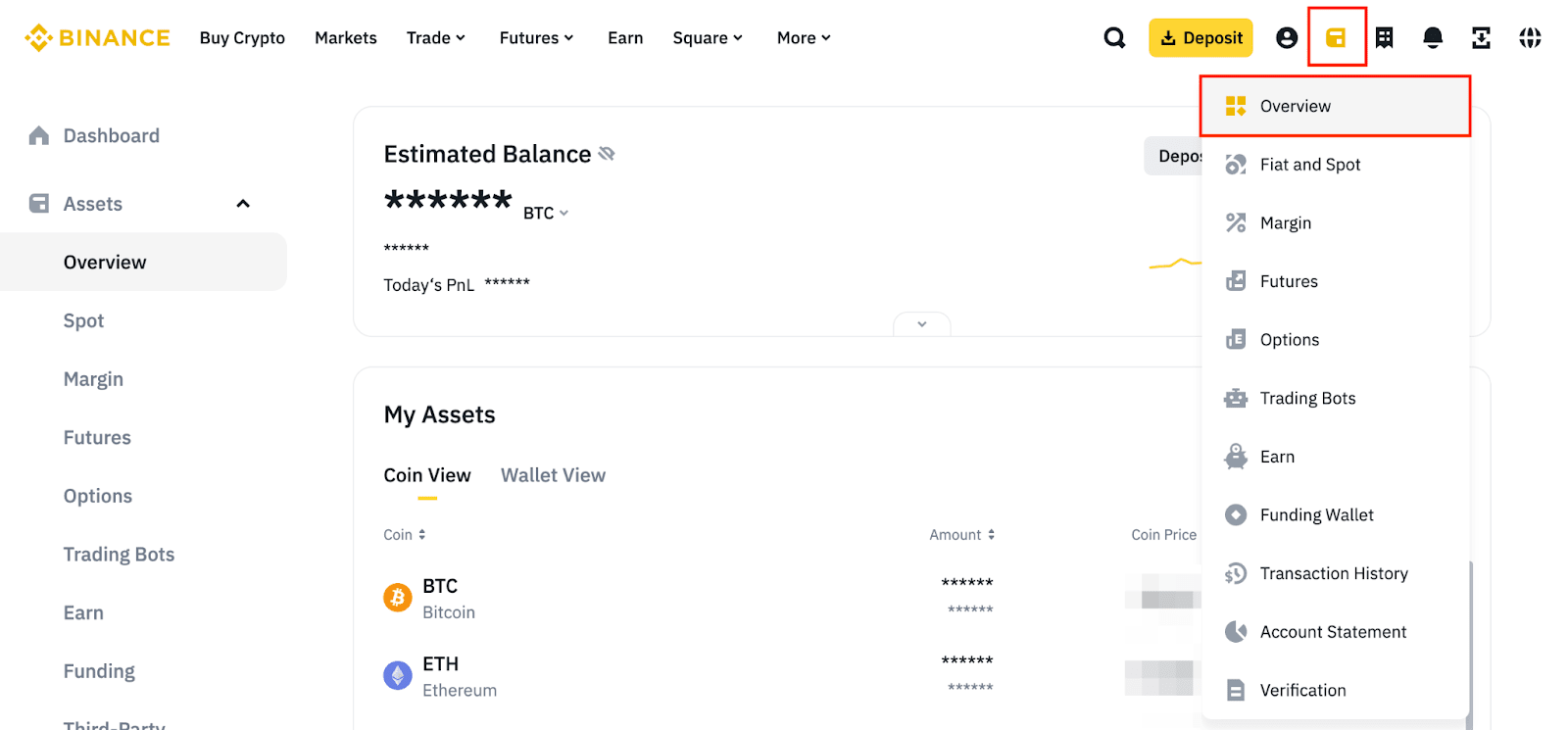This screenshot has height=730, width=1568.
Task: Select Earn in left sidebar
Action: point(83,612)
